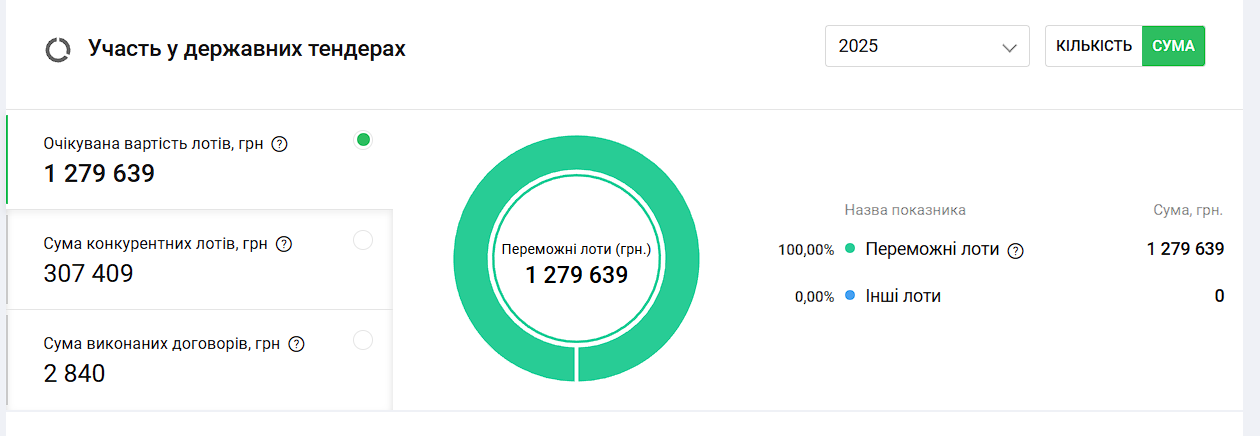Click the Інші лоти sum value 0
Viewport: 1260px width, 436px height.
[1219, 296]
